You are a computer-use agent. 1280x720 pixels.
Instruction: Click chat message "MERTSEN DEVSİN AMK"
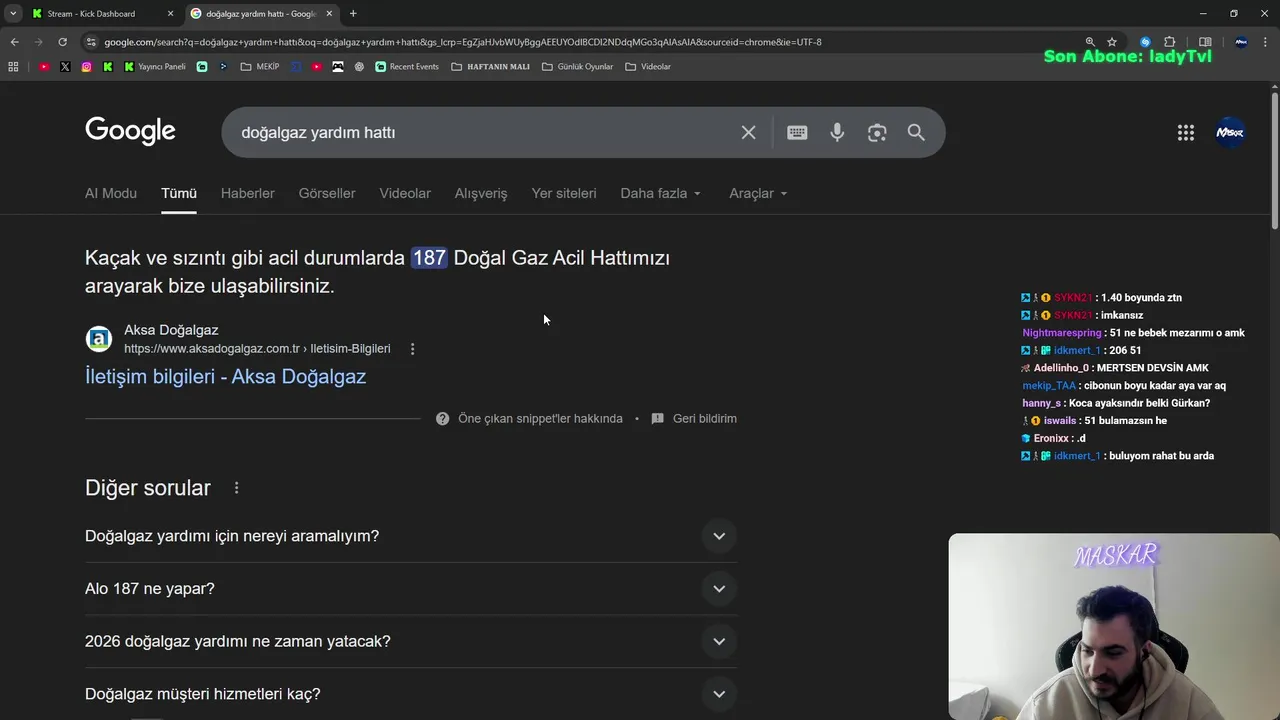coord(1153,368)
